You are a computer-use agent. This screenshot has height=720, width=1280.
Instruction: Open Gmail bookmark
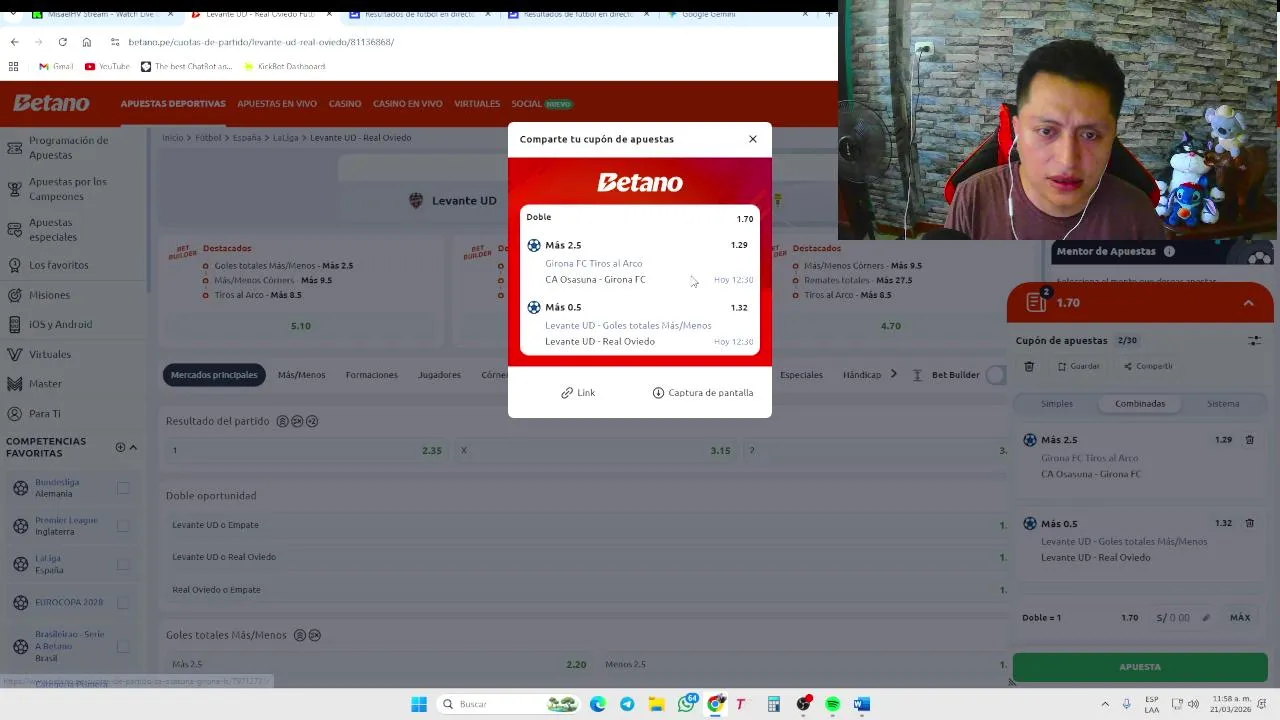[x=56, y=66]
